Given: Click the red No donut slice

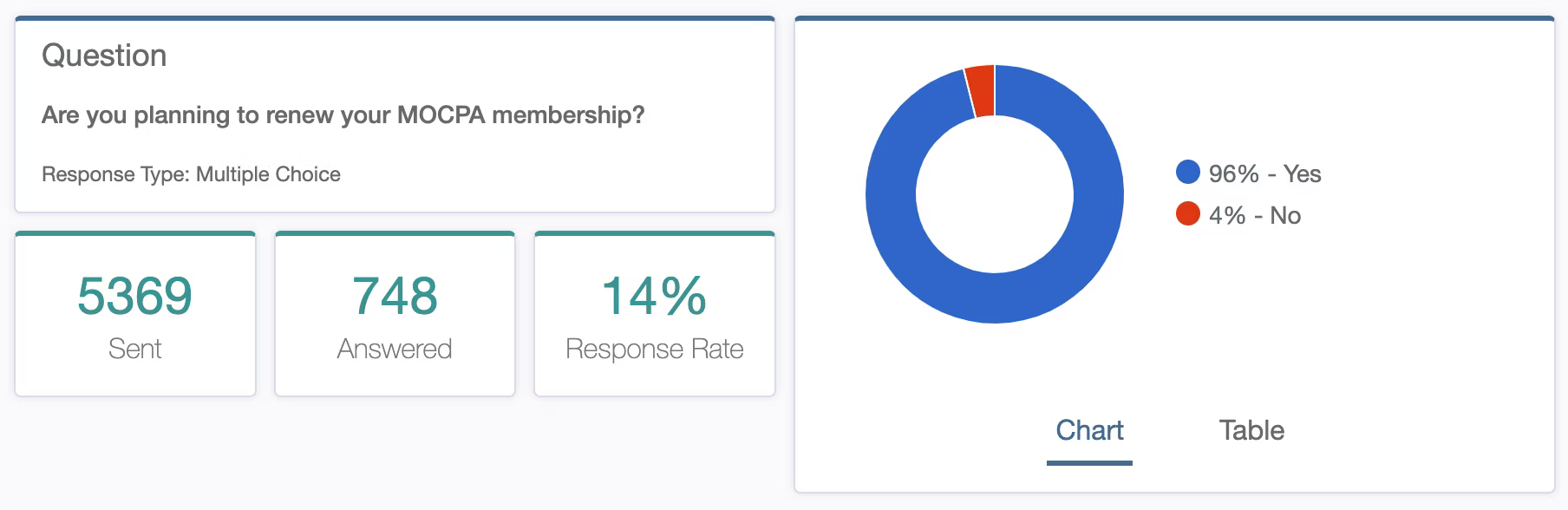Looking at the screenshot, I should (x=982, y=90).
